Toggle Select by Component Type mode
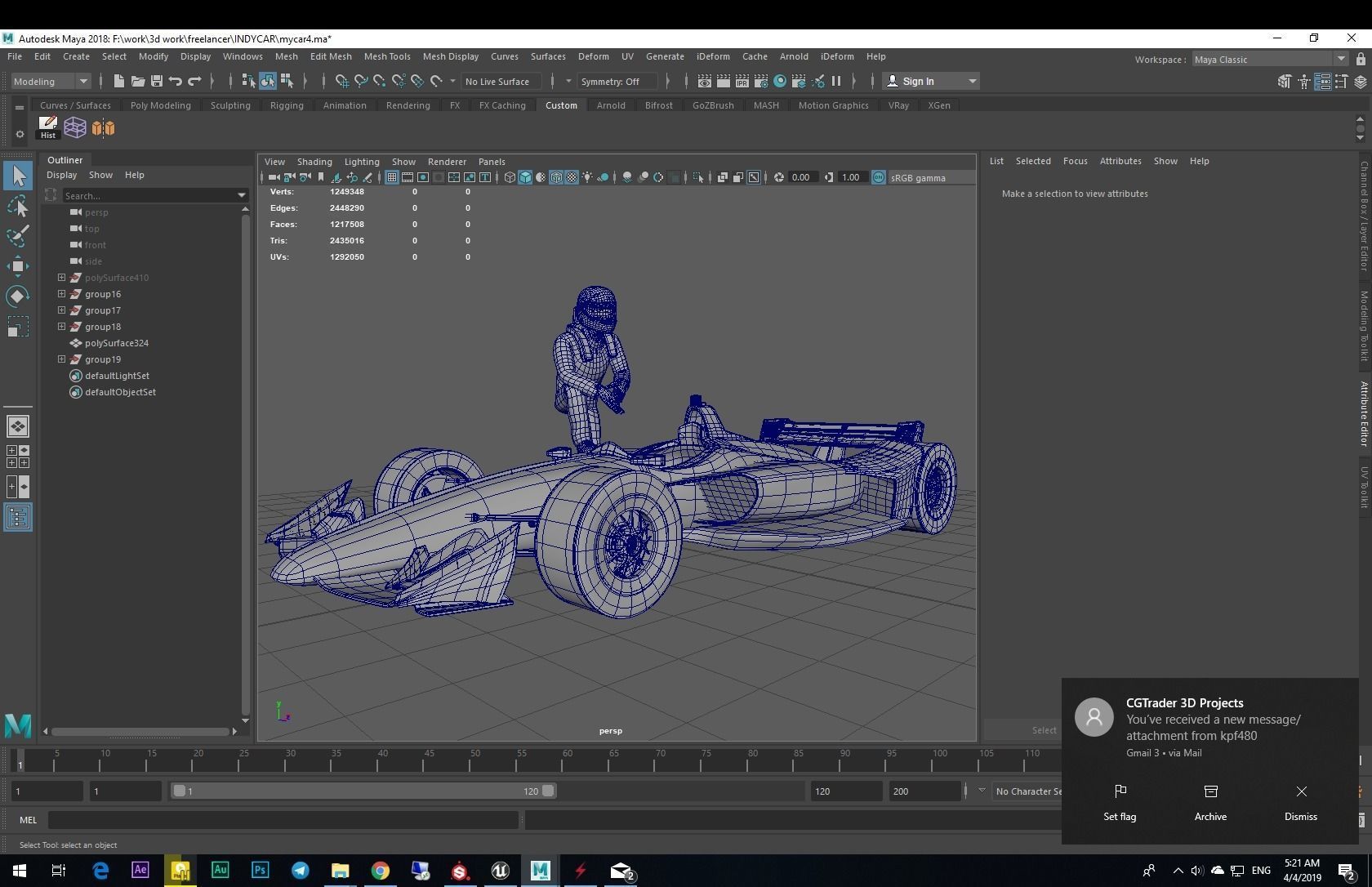The width and height of the screenshot is (1372, 887). coord(287,81)
